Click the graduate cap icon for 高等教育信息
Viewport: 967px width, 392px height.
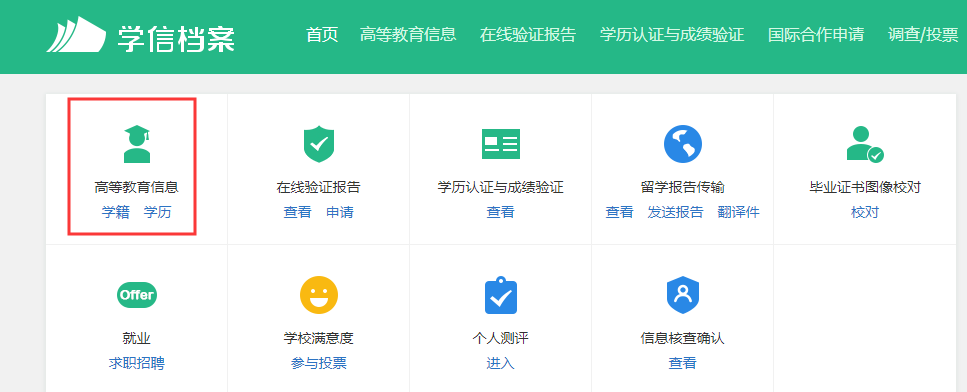[137, 144]
